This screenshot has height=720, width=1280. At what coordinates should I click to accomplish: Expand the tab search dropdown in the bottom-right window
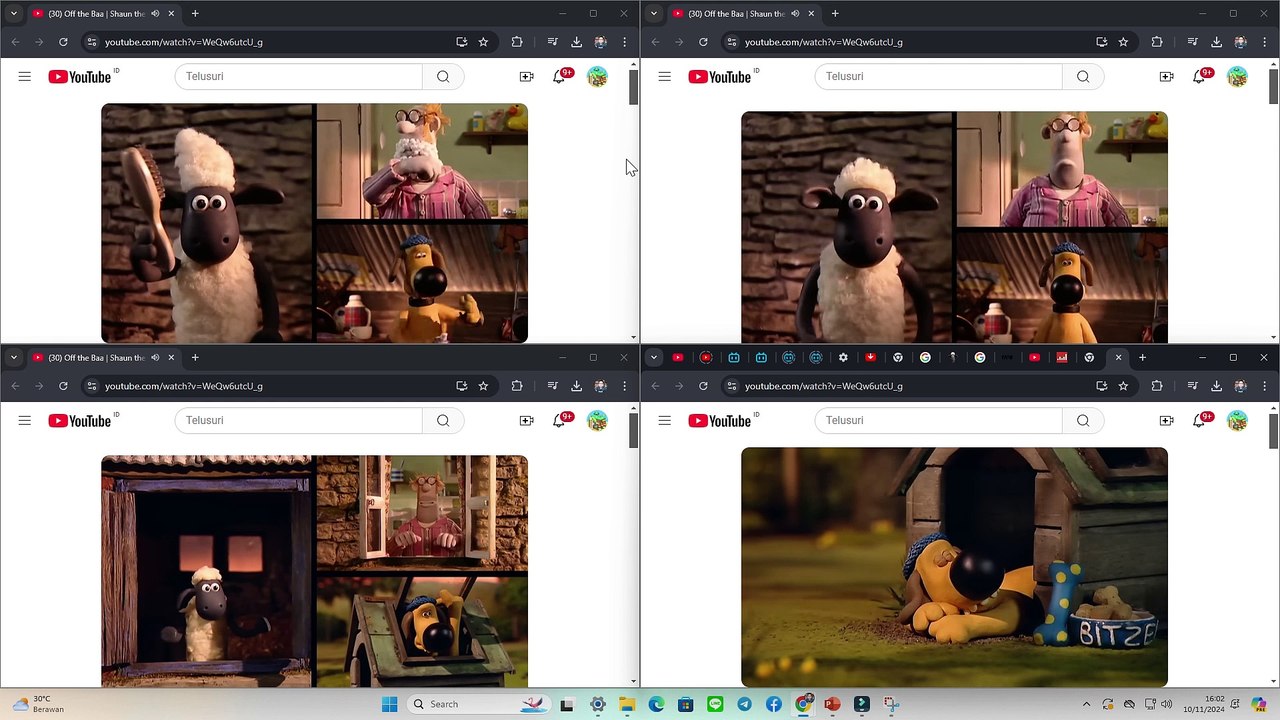pyautogui.click(x=654, y=358)
